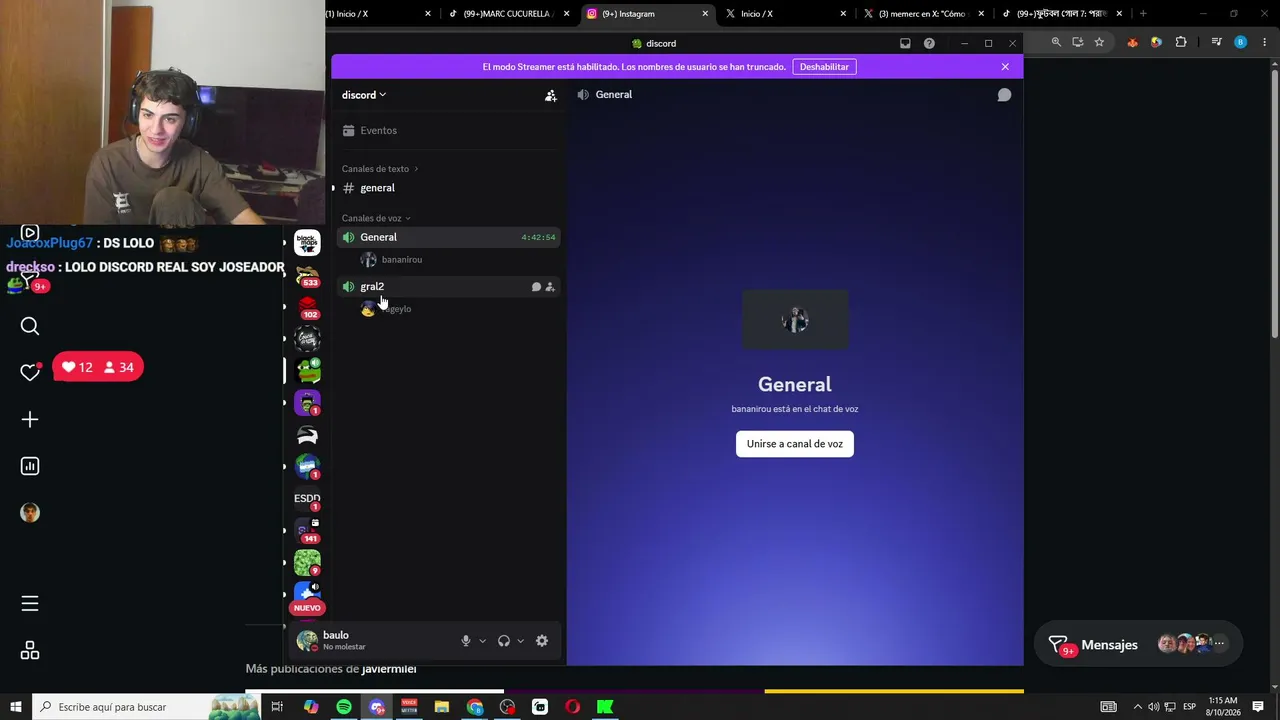Open microphone input options arrow

pyautogui.click(x=482, y=641)
